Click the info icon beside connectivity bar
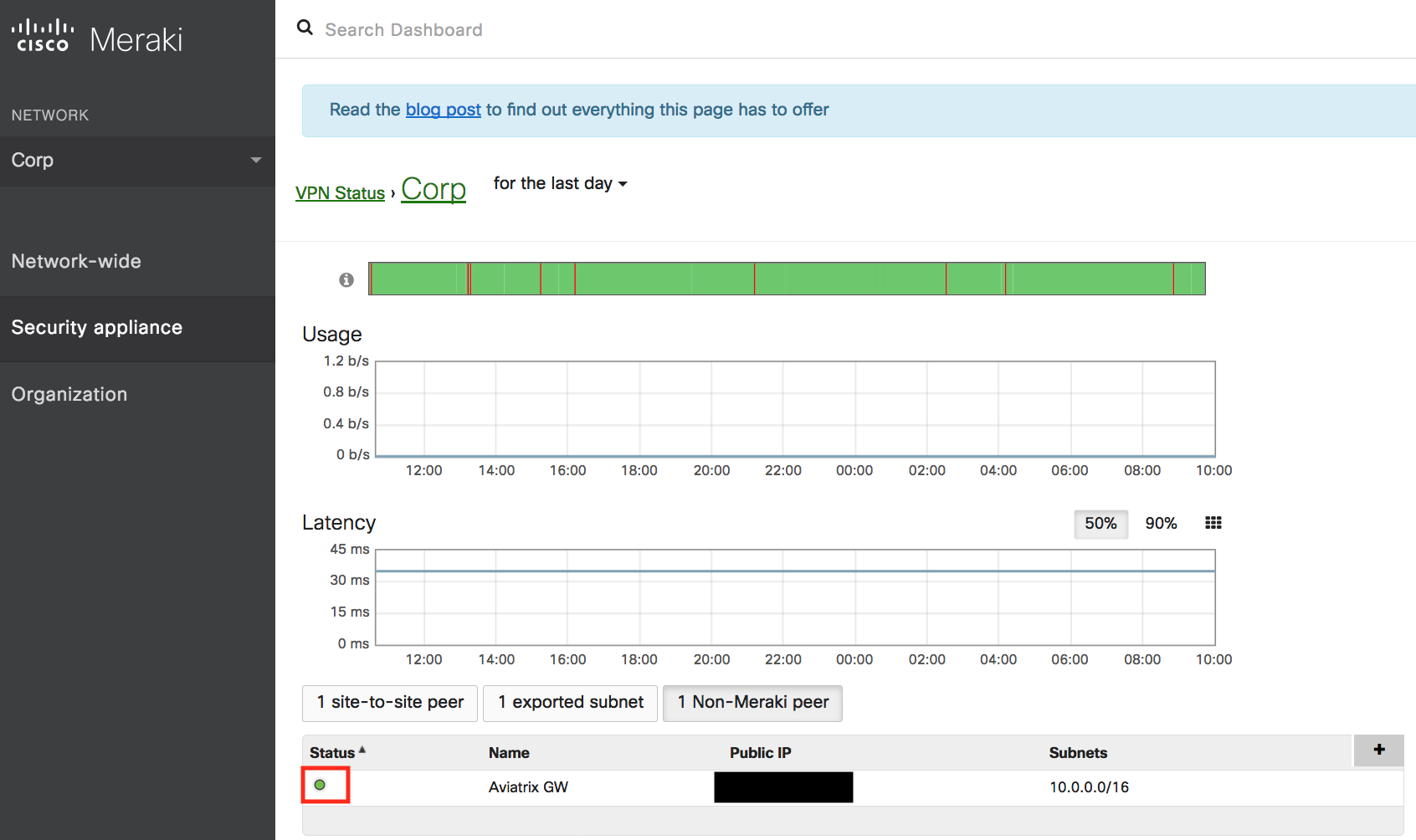The image size is (1416, 840). 346,279
